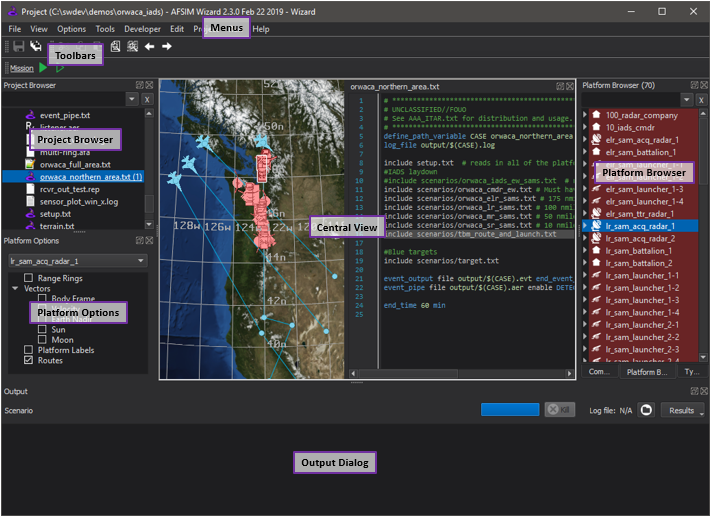Screen dimensions: 710x516
Task: Clear the Project Browser filter with X
Action: pos(147,99)
